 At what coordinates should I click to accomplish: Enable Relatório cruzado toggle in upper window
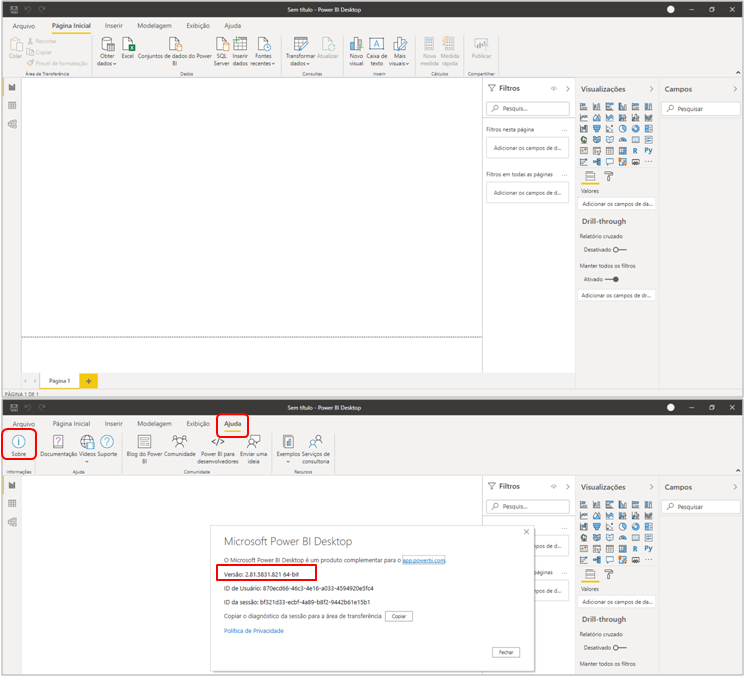pyautogui.click(x=620, y=250)
